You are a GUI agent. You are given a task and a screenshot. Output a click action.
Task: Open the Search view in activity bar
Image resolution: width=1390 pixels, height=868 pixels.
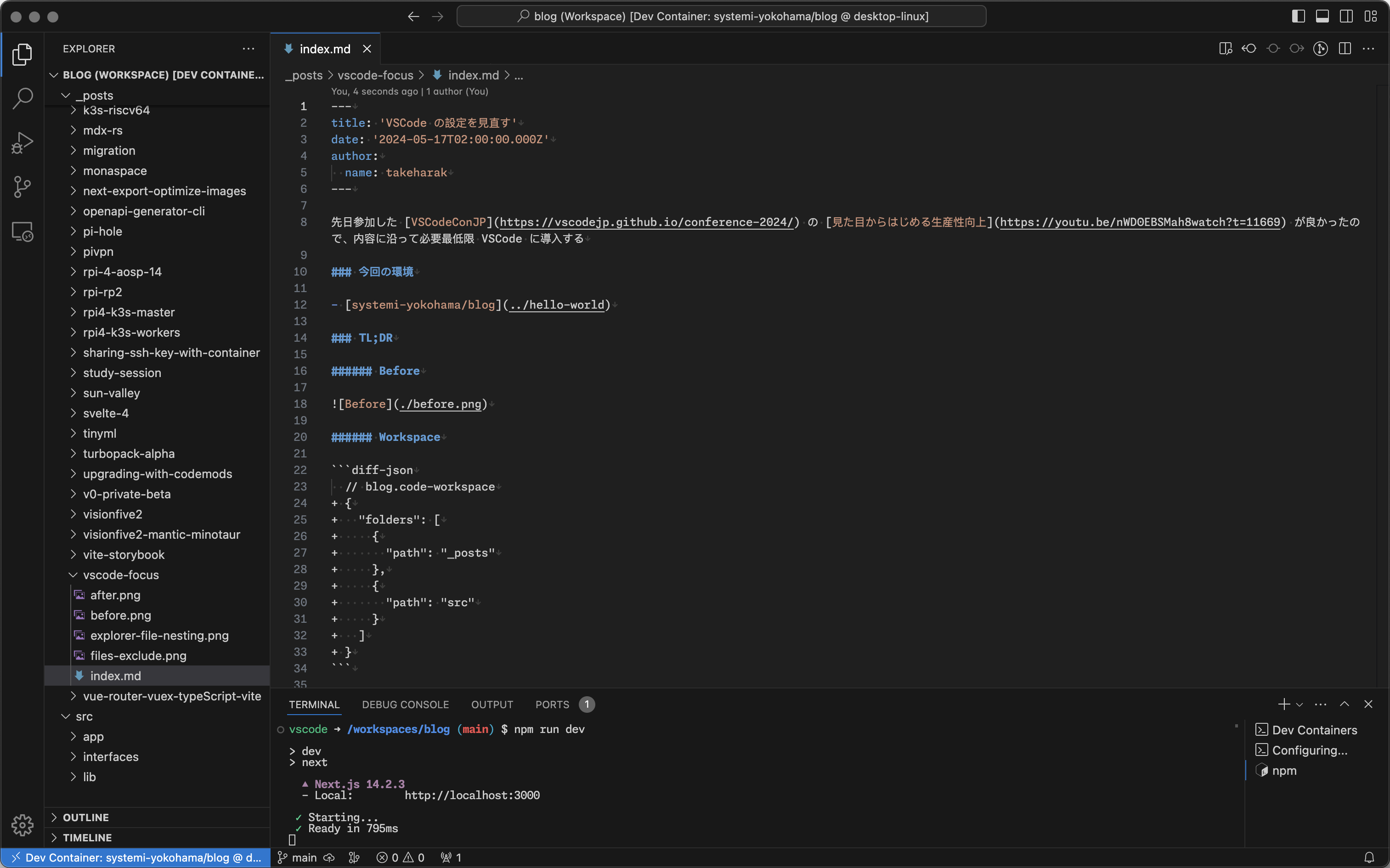pos(22,98)
